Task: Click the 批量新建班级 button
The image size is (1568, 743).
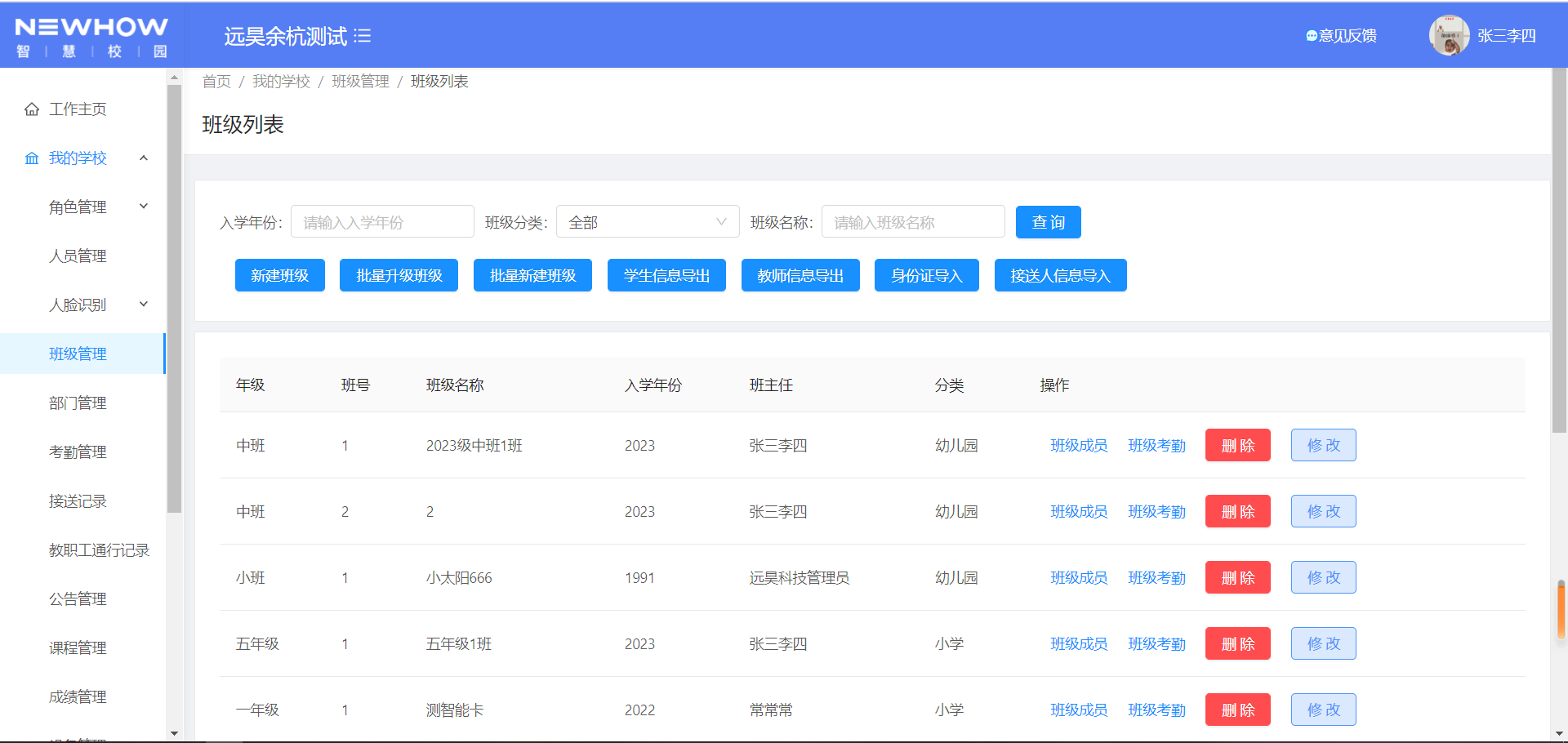Action: coord(532,275)
